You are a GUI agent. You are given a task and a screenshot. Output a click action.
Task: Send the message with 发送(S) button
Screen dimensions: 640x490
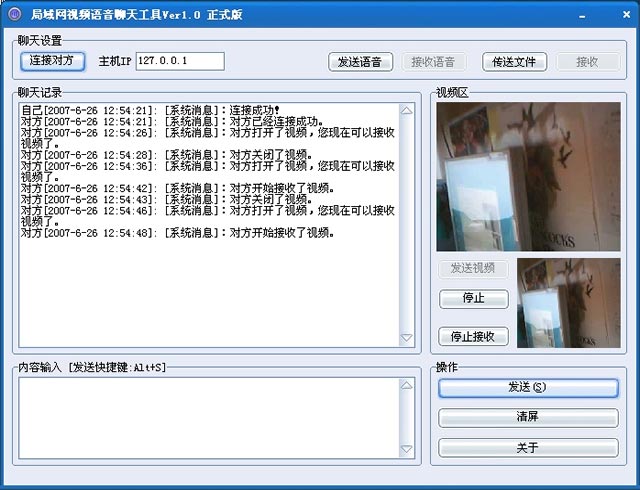pos(527,388)
